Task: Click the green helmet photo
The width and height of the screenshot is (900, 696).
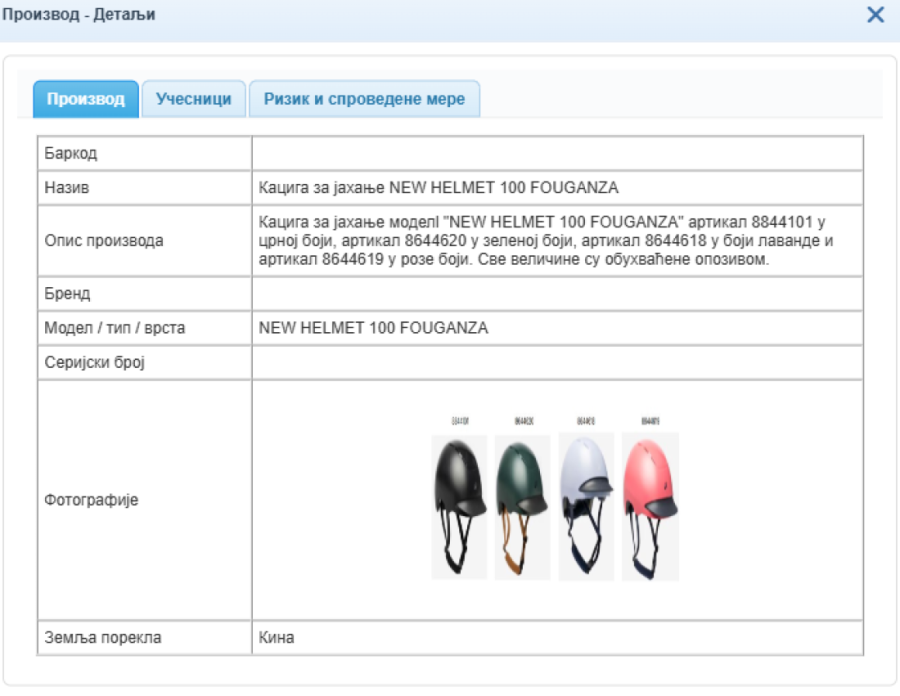Action: (x=522, y=507)
